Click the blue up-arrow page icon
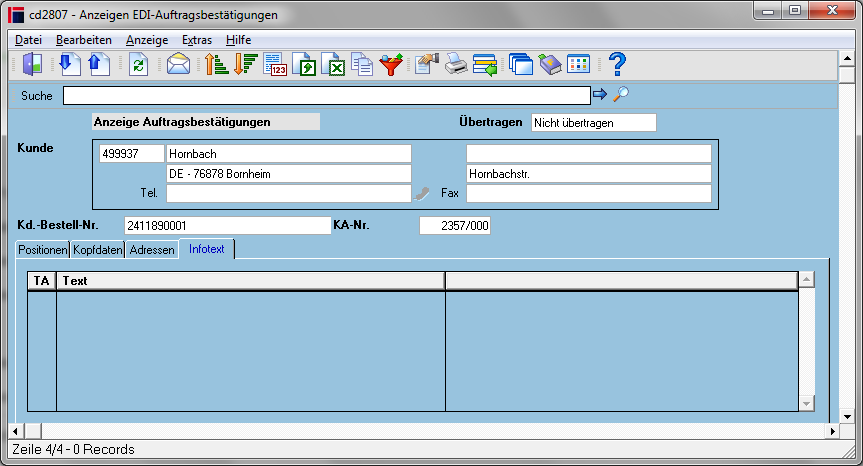Viewport: 863px width, 466px height. tap(99, 64)
